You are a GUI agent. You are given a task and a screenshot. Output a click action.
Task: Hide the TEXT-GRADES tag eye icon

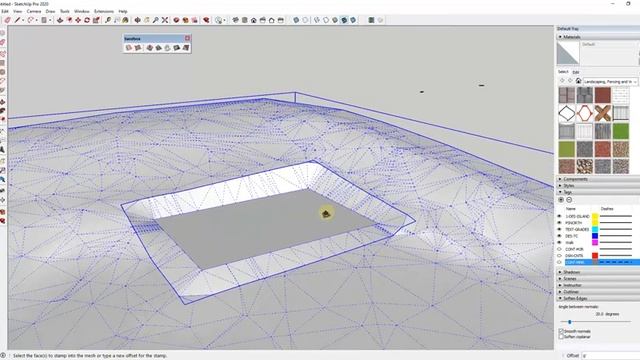[560, 229]
